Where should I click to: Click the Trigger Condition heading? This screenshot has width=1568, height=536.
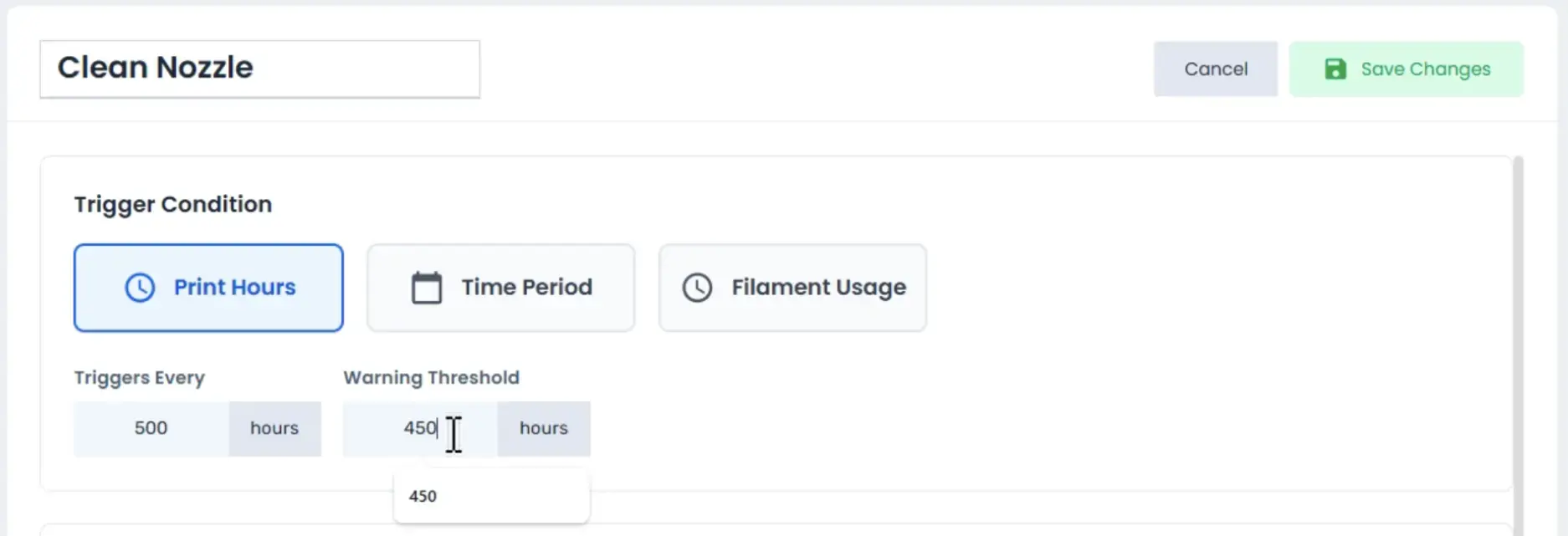tap(173, 204)
